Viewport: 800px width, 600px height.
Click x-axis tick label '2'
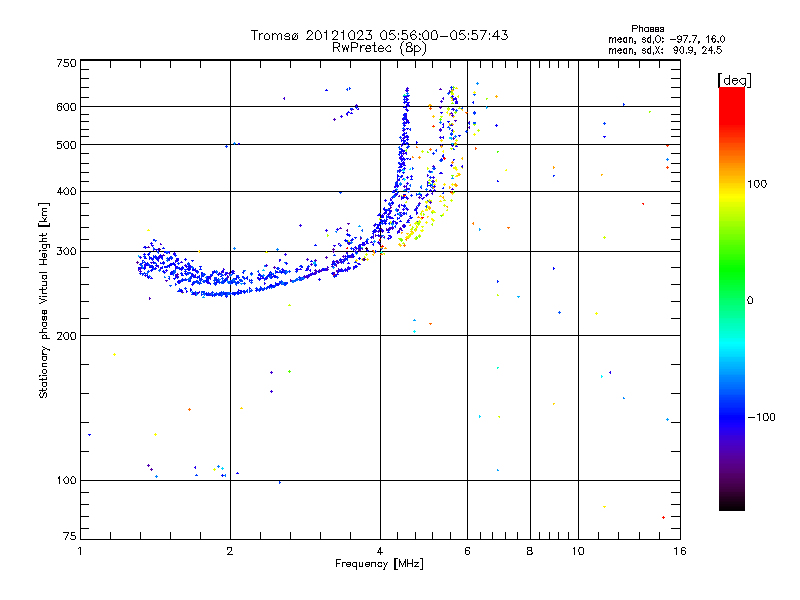(x=230, y=551)
